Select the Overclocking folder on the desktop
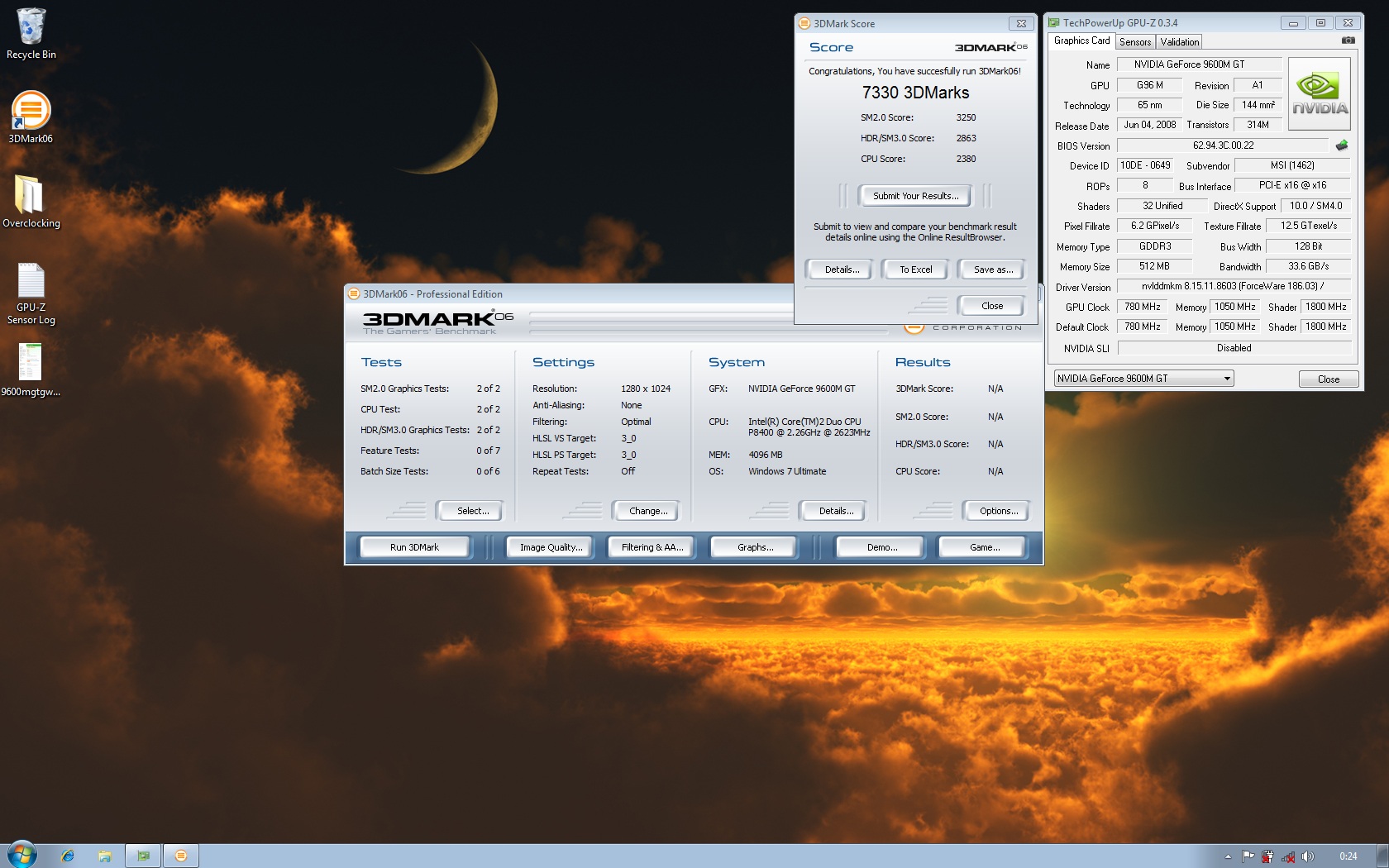1389x868 pixels. tap(31, 202)
